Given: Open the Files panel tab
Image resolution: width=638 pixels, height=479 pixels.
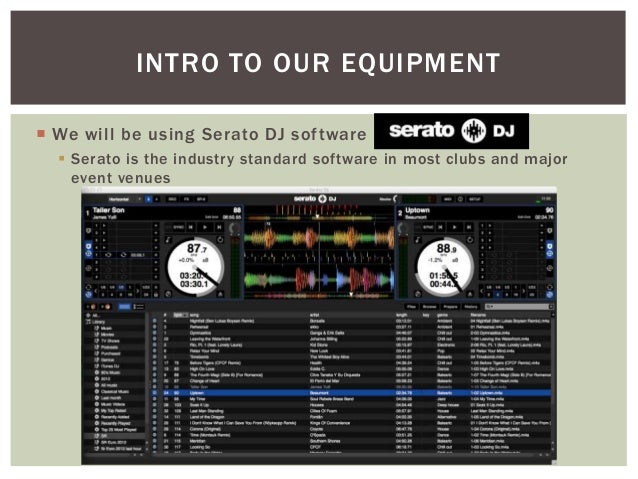Looking at the screenshot, I should tap(411, 307).
